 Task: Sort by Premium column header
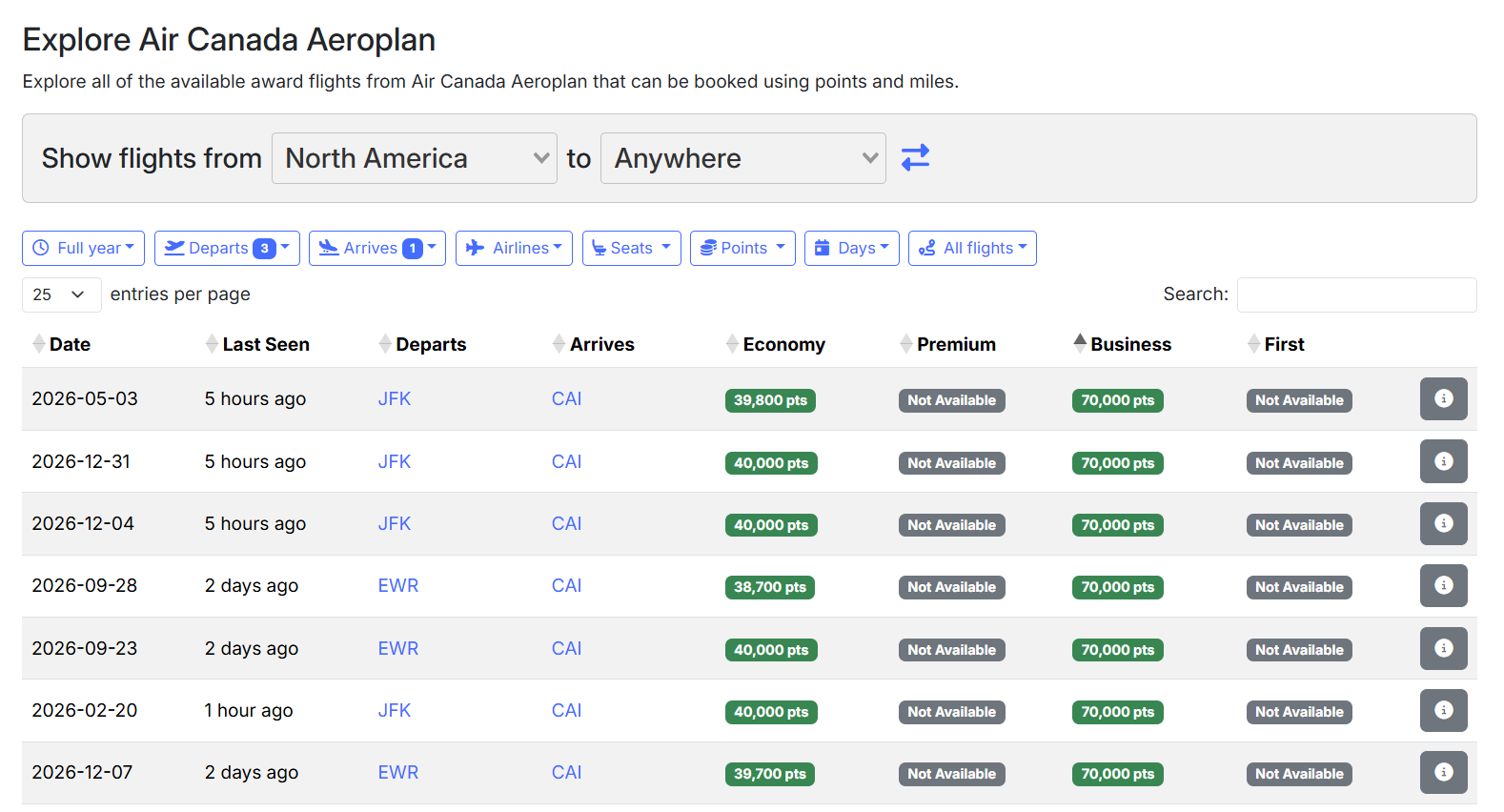[956, 344]
